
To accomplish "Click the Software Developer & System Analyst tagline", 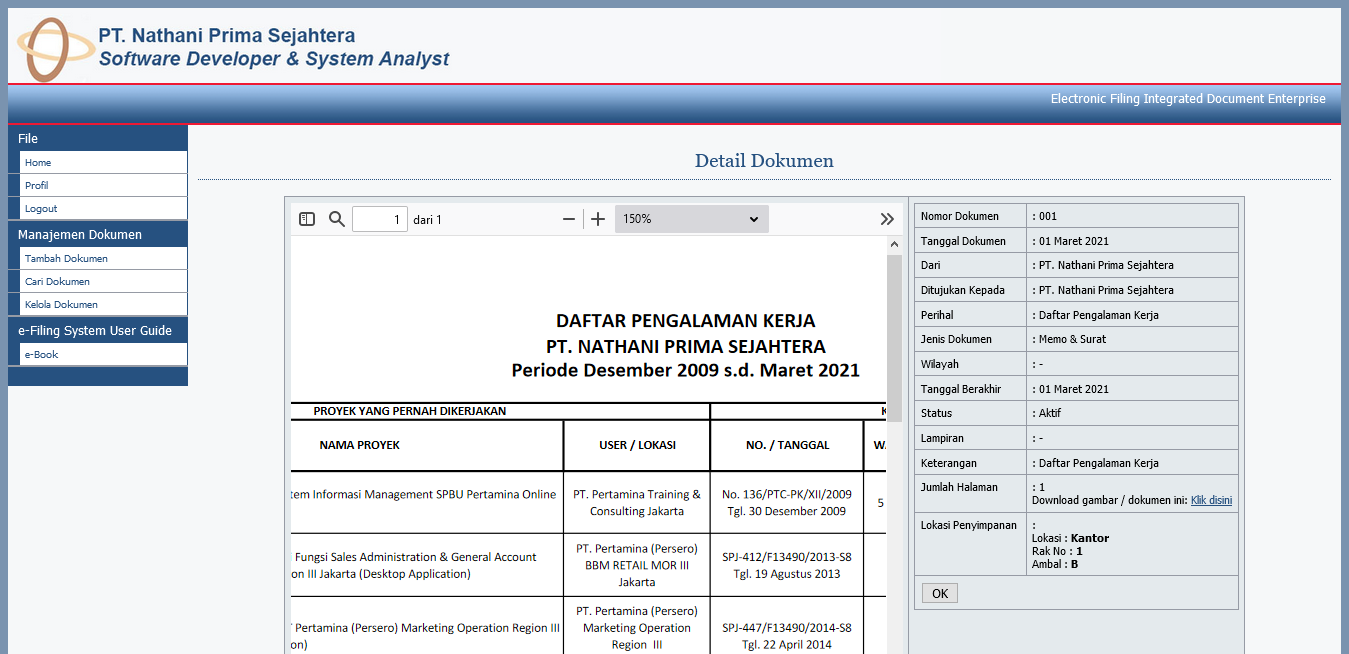I will click(274, 59).
